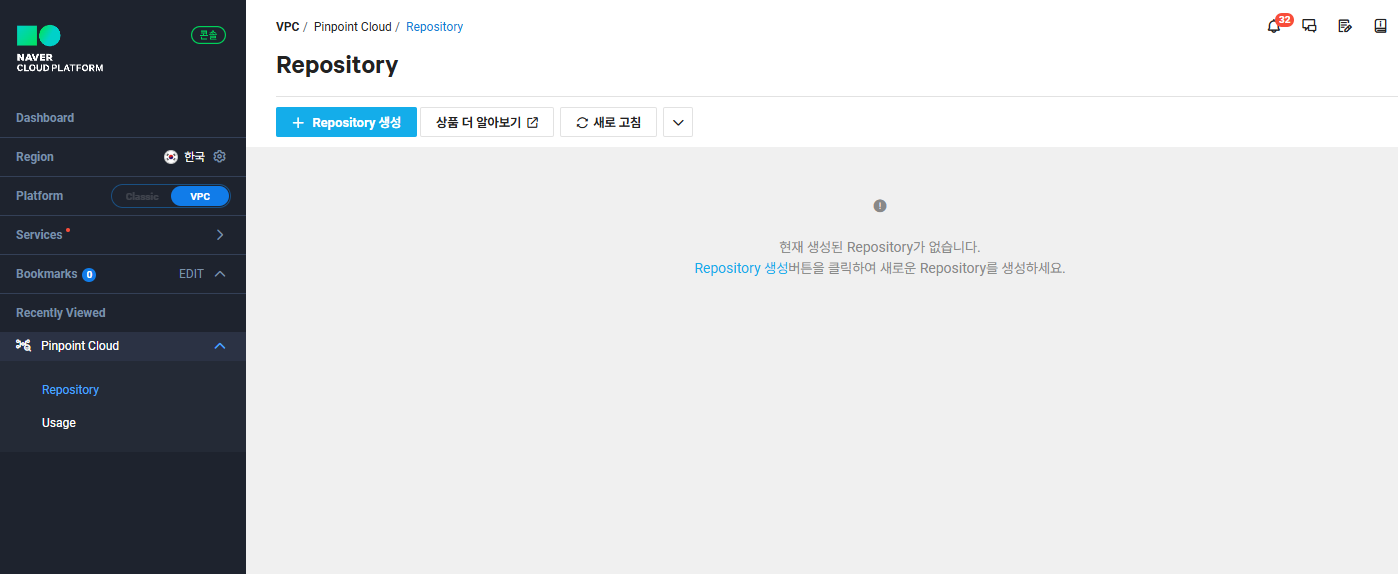The width and height of the screenshot is (1398, 574).
Task: Open the chat support icon
Action: click(1309, 27)
